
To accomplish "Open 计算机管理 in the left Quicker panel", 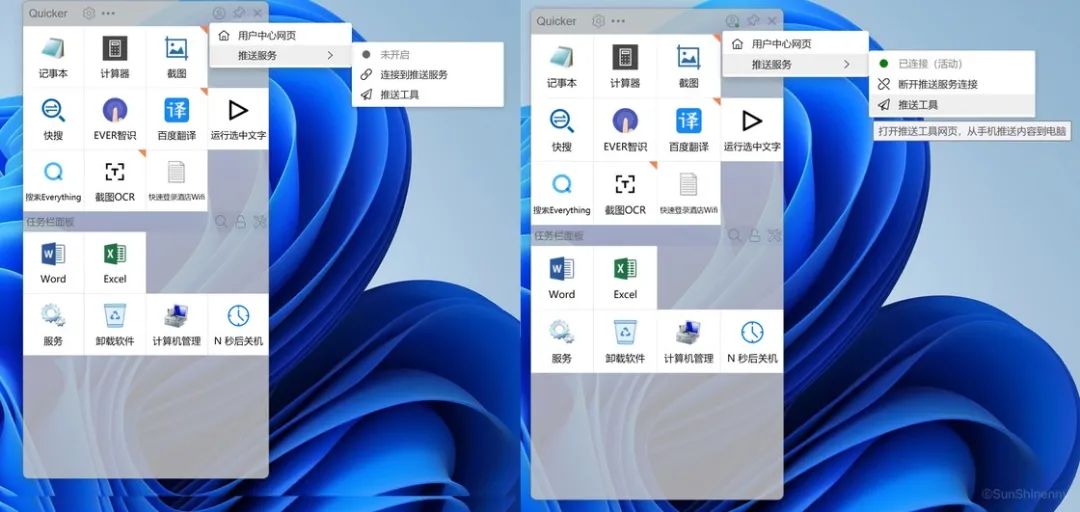I will pyautogui.click(x=176, y=325).
